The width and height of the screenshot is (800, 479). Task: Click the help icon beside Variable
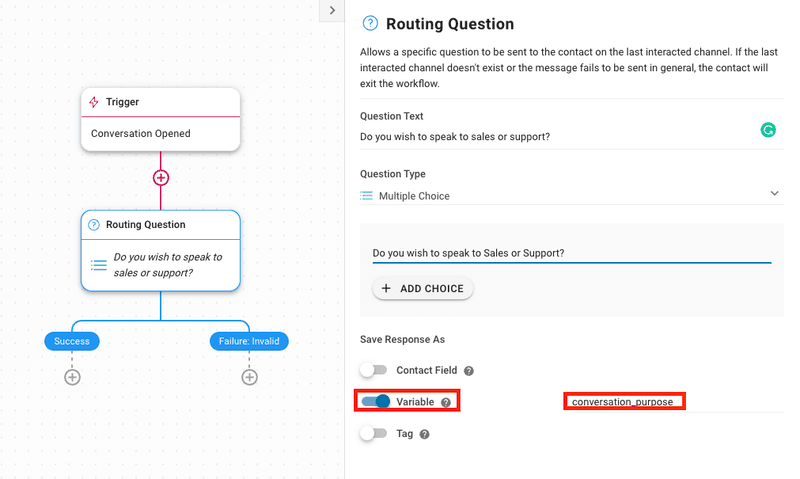pyautogui.click(x=446, y=402)
